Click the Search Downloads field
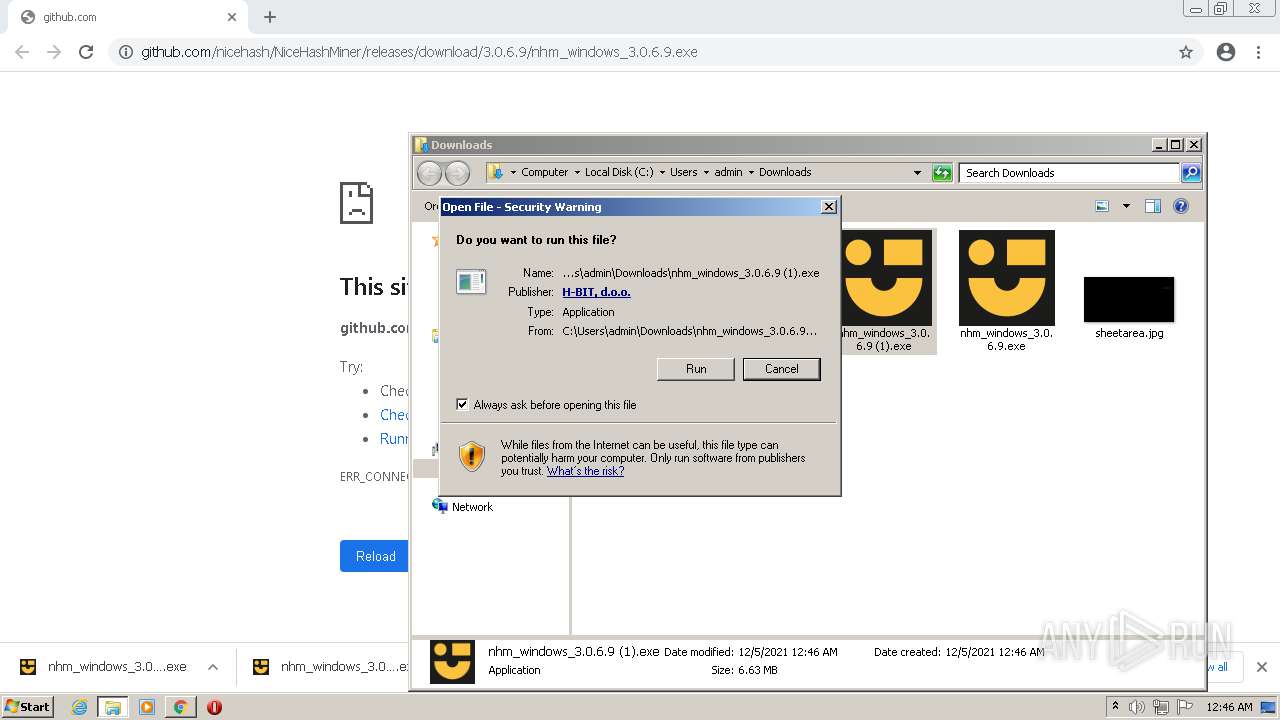1280x720 pixels. [x=1069, y=173]
